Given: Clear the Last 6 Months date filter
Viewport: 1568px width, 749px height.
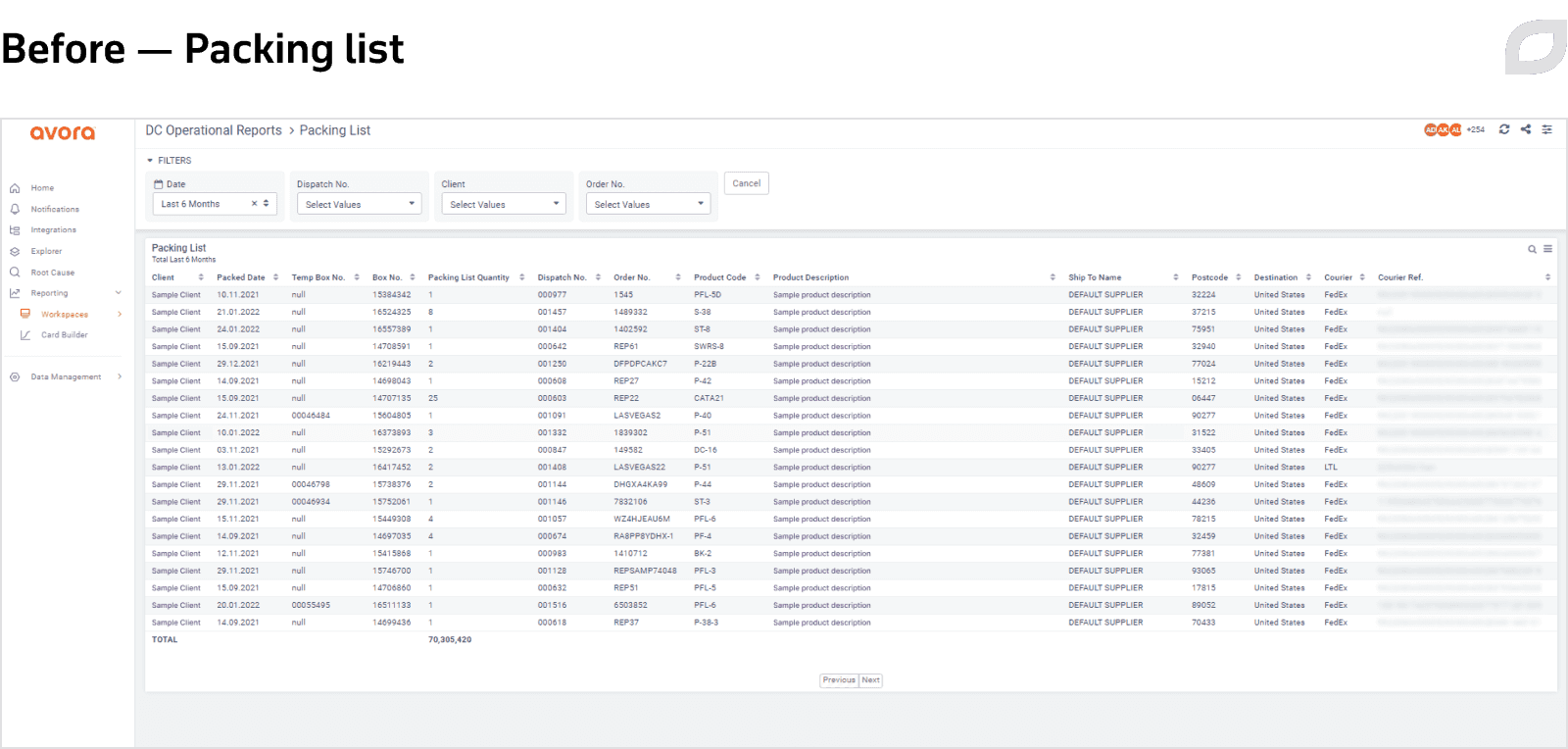Looking at the screenshot, I should 254,204.
